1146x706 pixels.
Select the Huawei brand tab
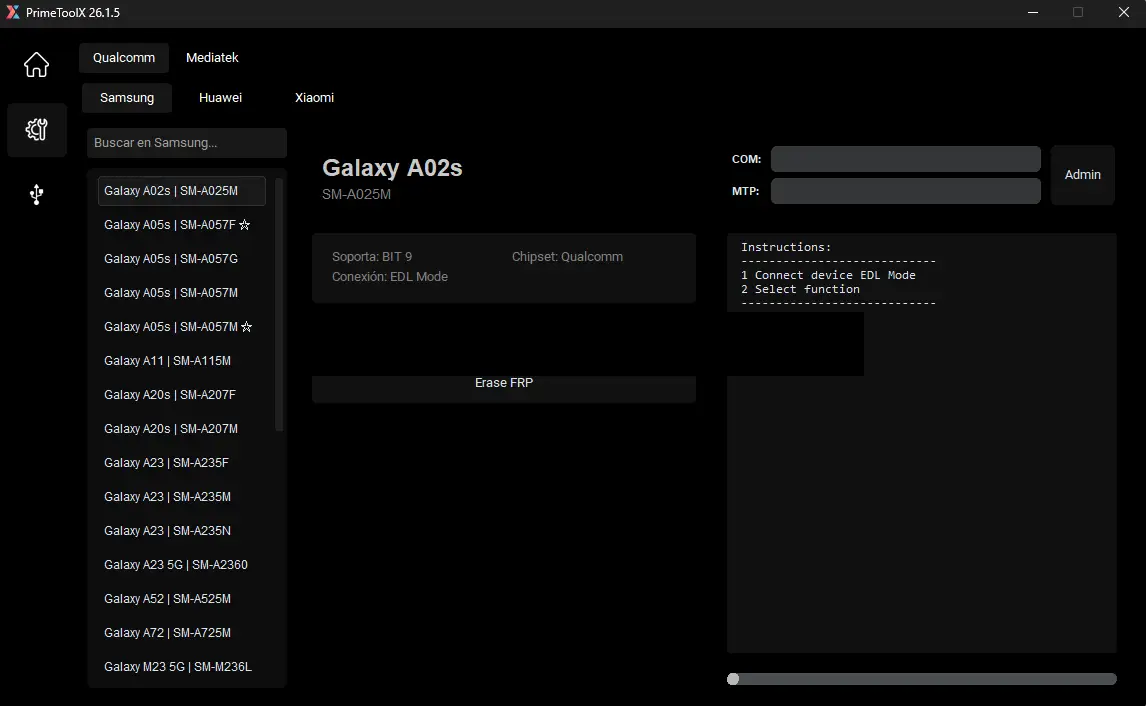[x=220, y=98]
